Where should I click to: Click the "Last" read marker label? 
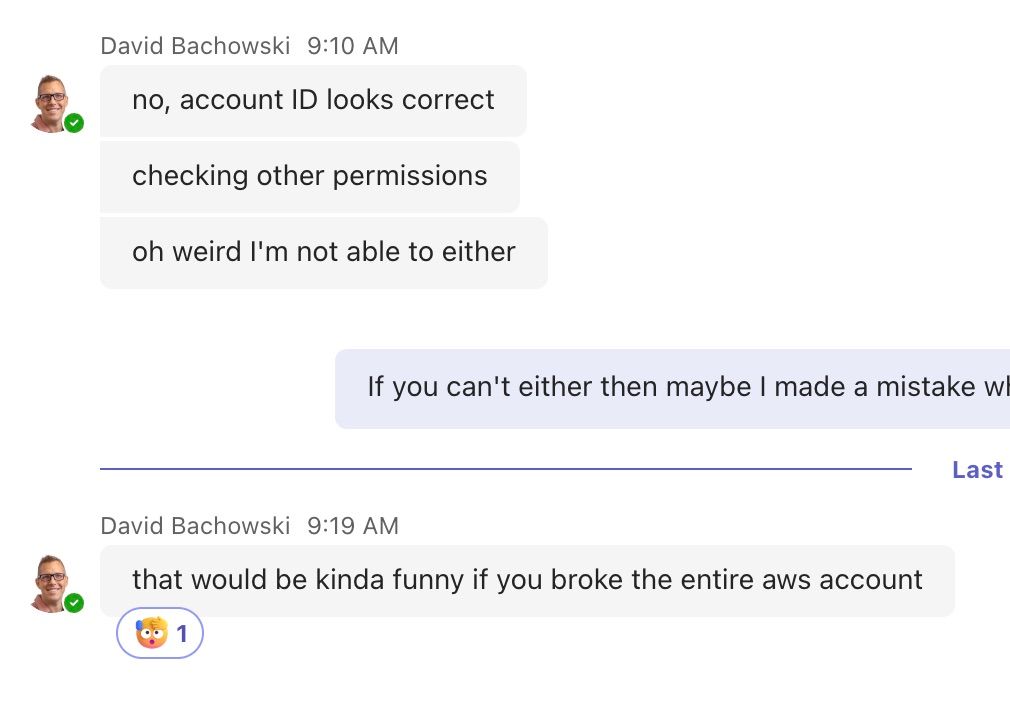(x=977, y=470)
